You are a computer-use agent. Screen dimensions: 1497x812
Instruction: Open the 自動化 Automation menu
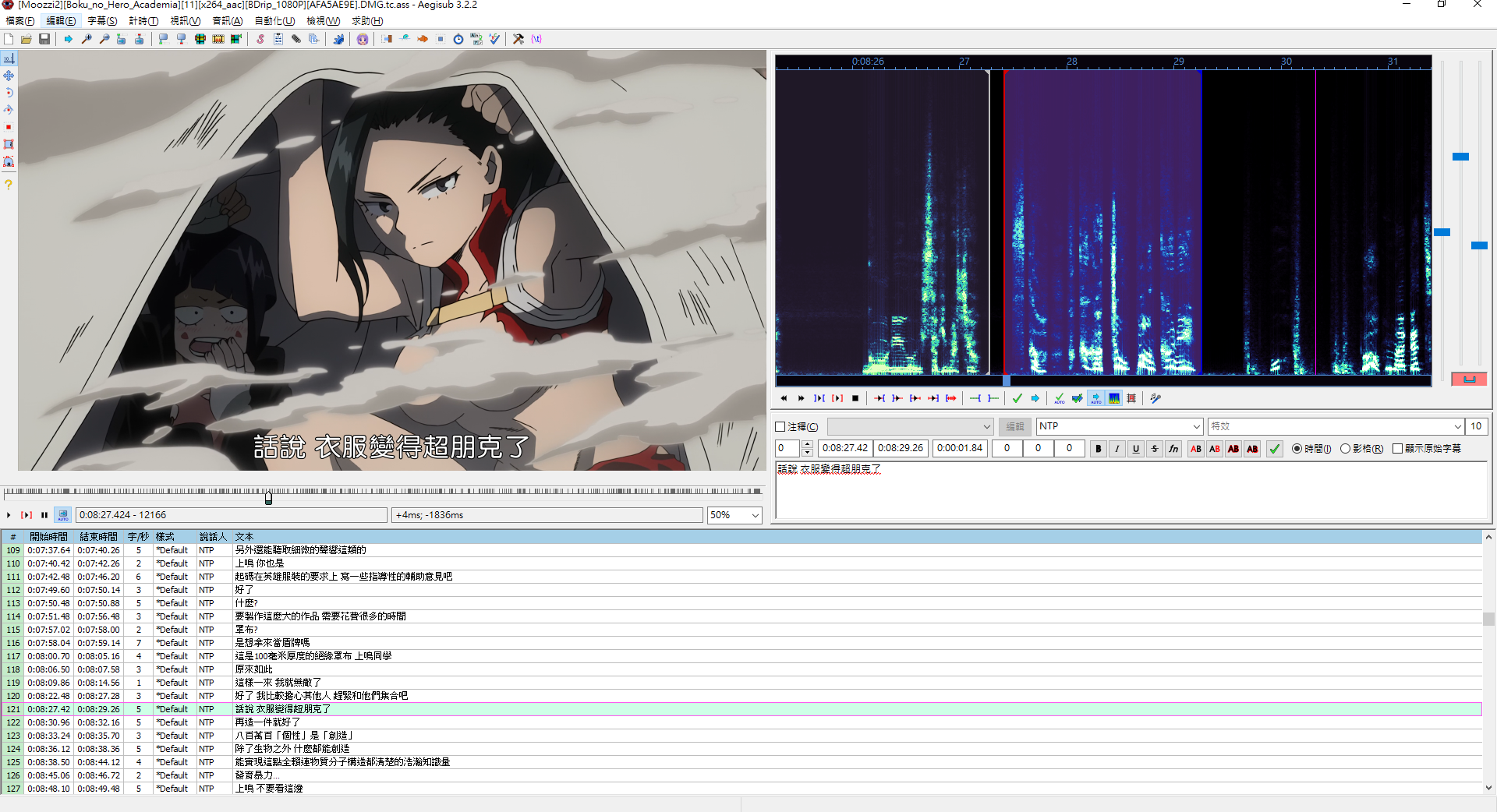pos(274,21)
